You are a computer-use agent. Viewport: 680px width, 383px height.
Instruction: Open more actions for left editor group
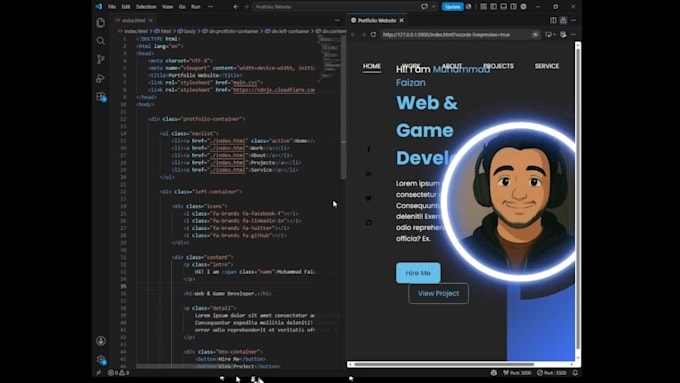(337, 20)
